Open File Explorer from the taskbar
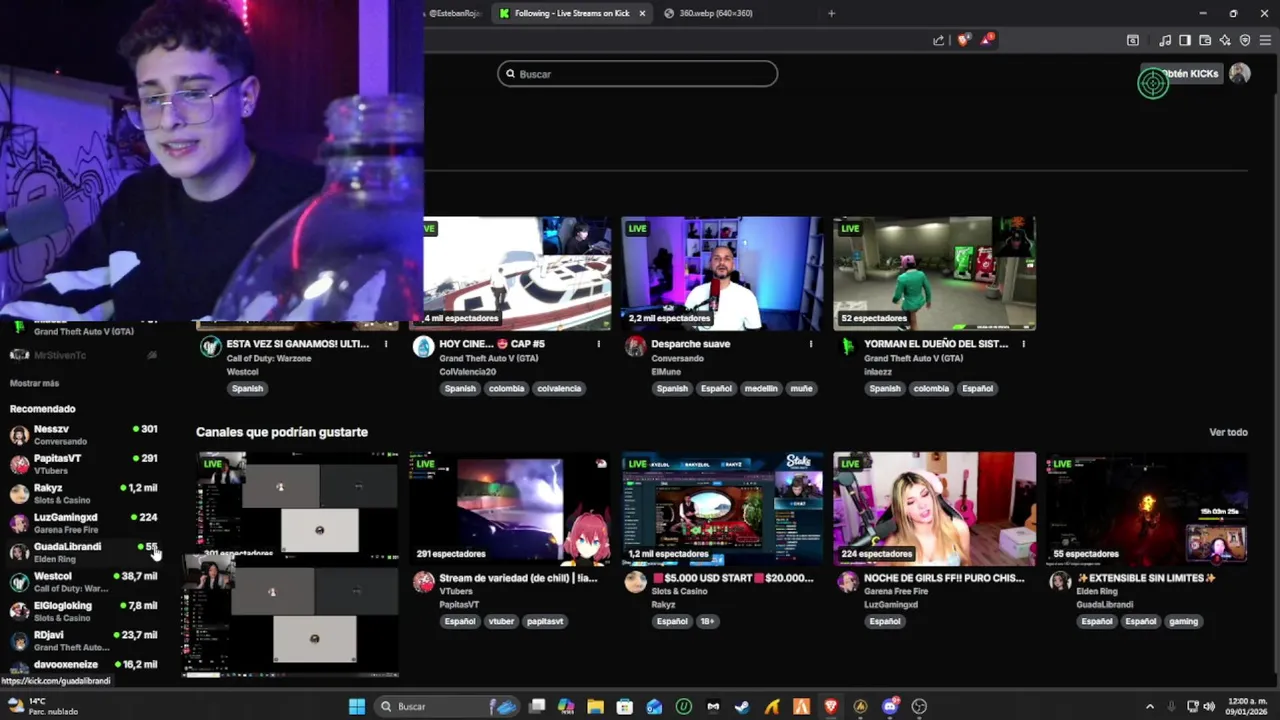This screenshot has width=1280, height=720. pyautogui.click(x=595, y=706)
